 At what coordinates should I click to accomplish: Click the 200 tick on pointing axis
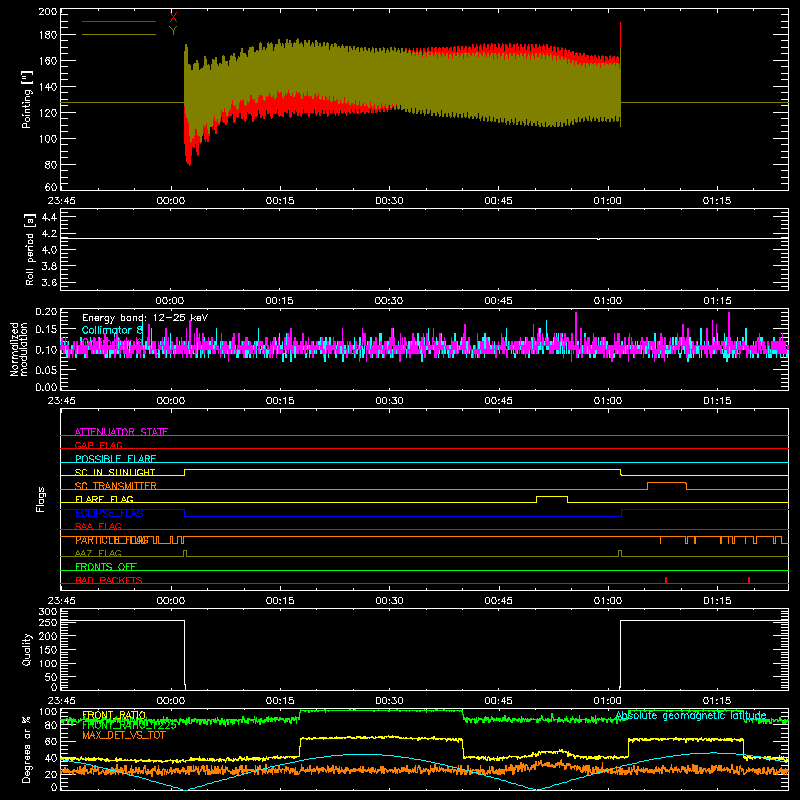point(48,11)
